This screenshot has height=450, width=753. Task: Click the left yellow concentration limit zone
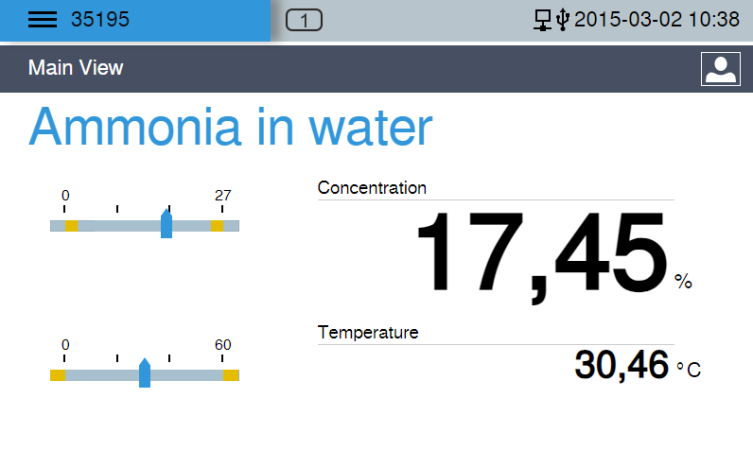tap(72, 226)
